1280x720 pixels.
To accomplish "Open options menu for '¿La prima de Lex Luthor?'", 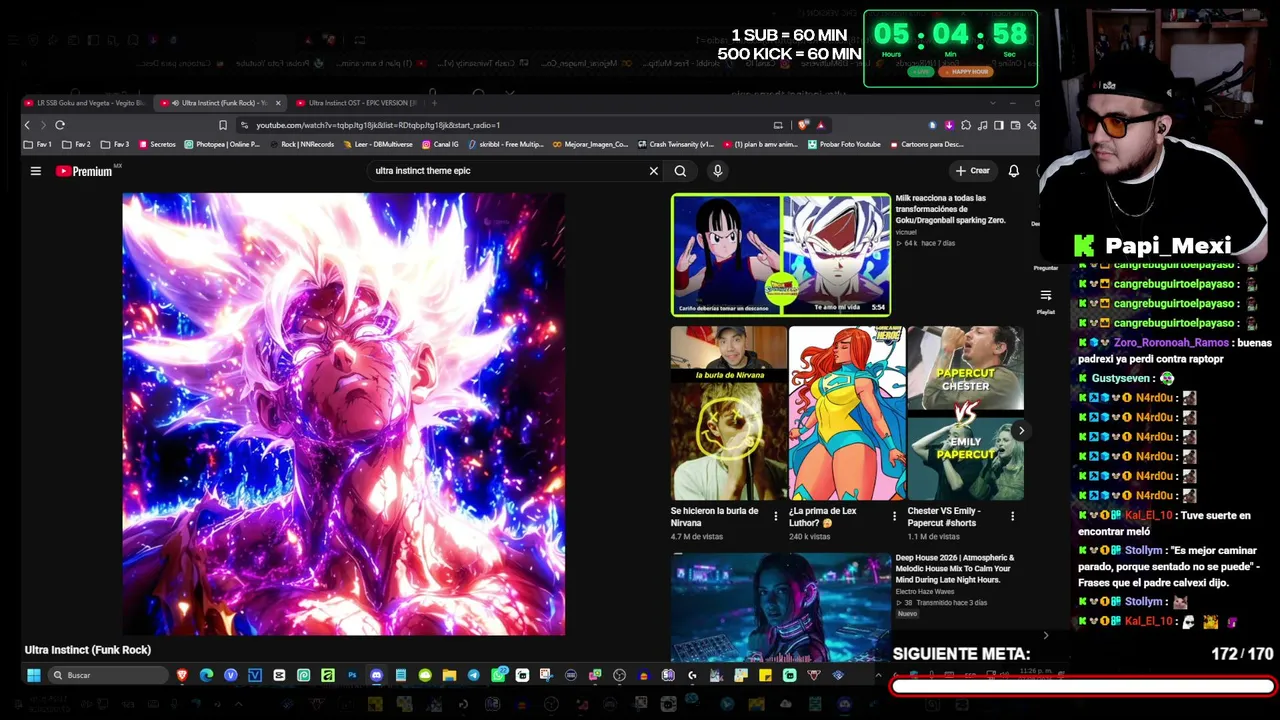I will click(894, 516).
